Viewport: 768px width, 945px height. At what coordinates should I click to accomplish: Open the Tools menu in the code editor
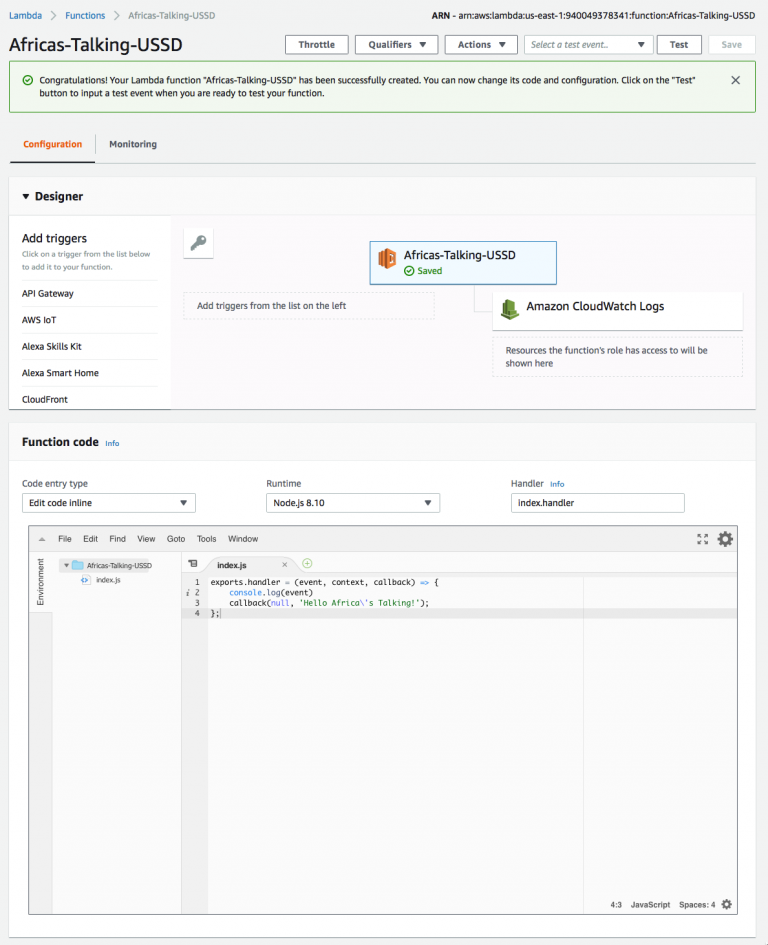point(206,538)
